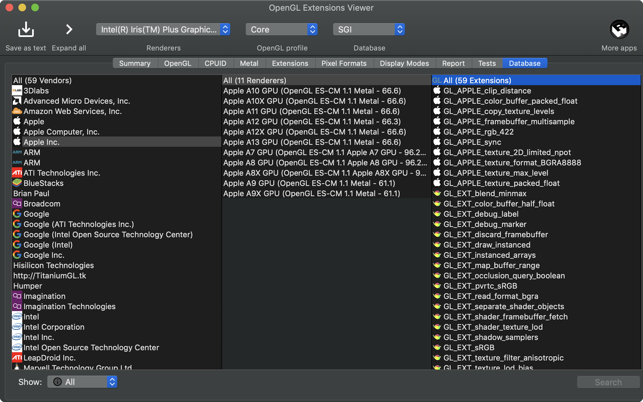Click Apple icon next to GL_APPLE_rgb_422
Screen dimensions: 643x402
click(x=437, y=132)
